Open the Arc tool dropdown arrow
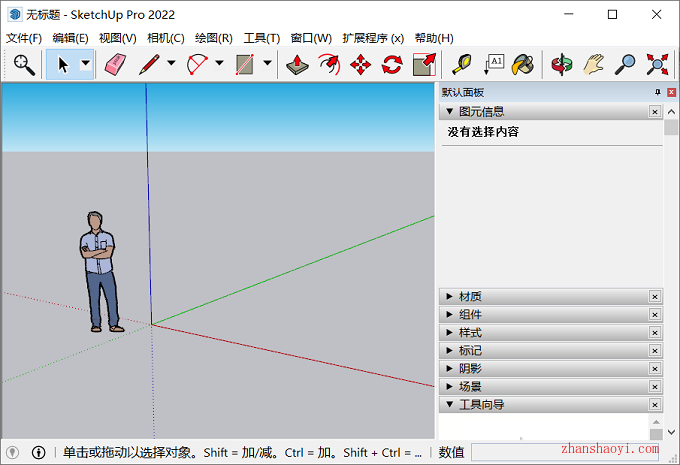The height and width of the screenshot is (465, 680). pos(219,63)
